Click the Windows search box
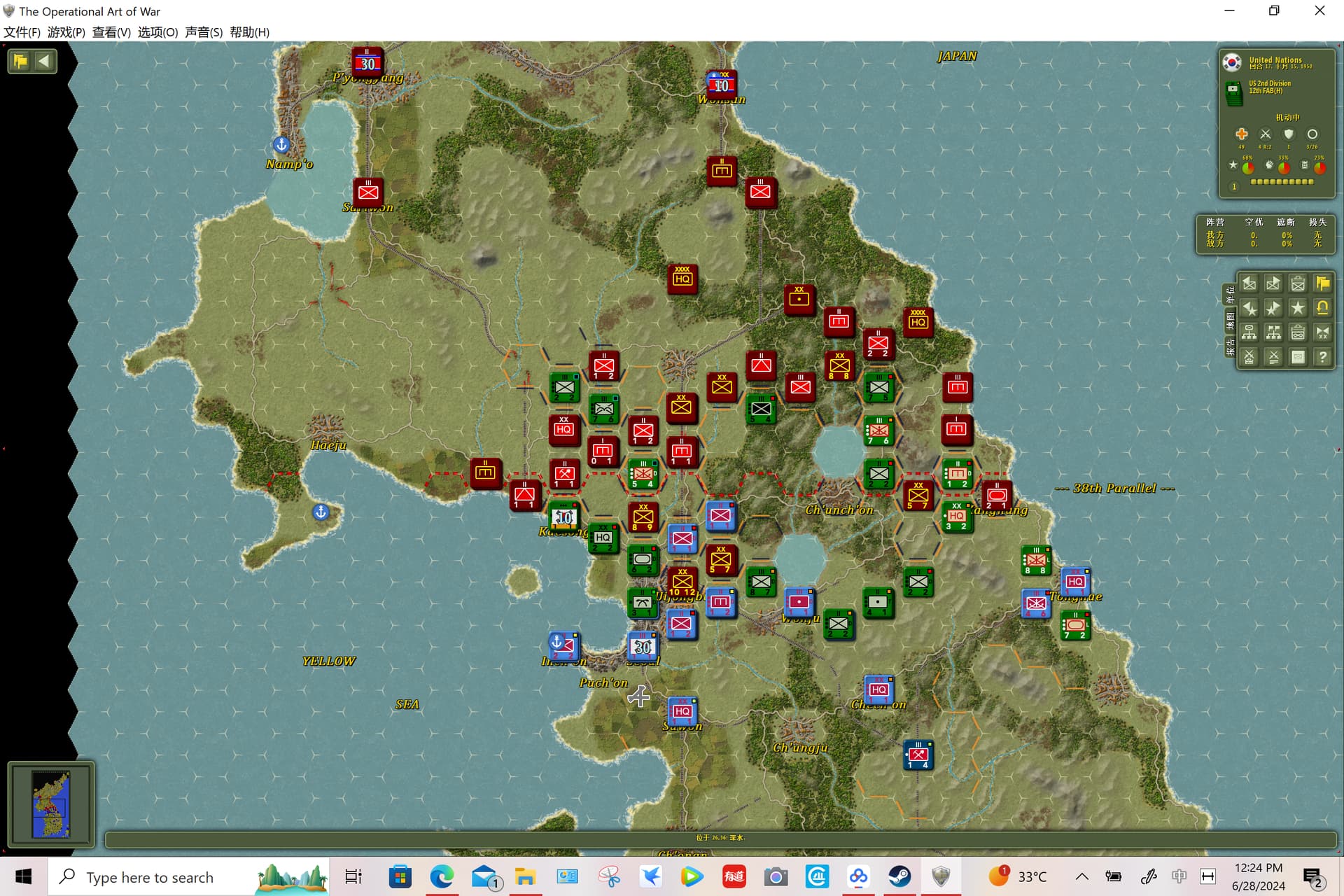 tap(189, 877)
